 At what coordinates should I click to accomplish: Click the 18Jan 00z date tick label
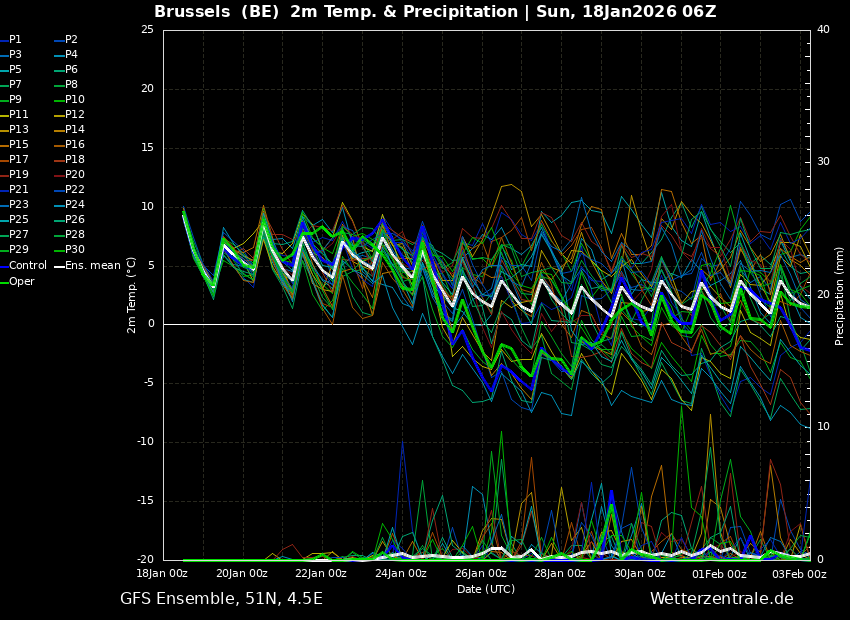pos(162,574)
